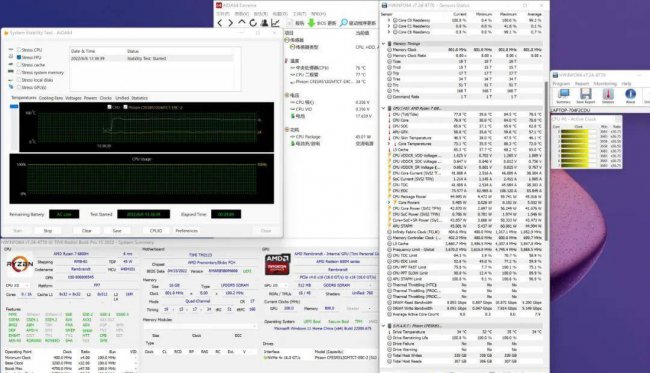Uncheck Stress FPU
Image resolution: width=650 pixels, height=373 pixels.
point(19,57)
